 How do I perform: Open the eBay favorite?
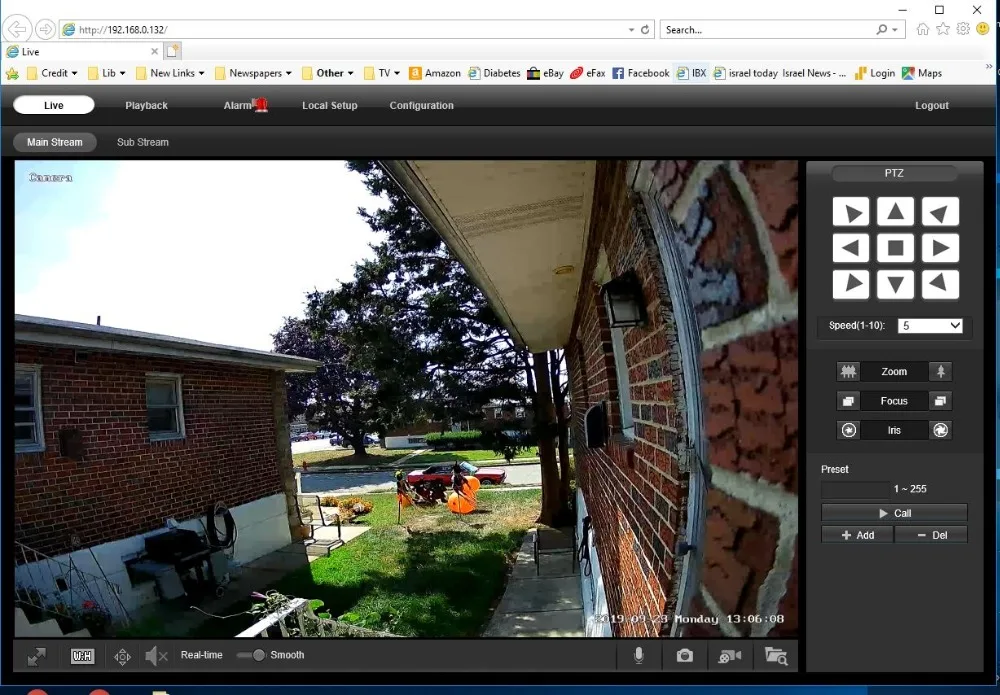tap(546, 73)
